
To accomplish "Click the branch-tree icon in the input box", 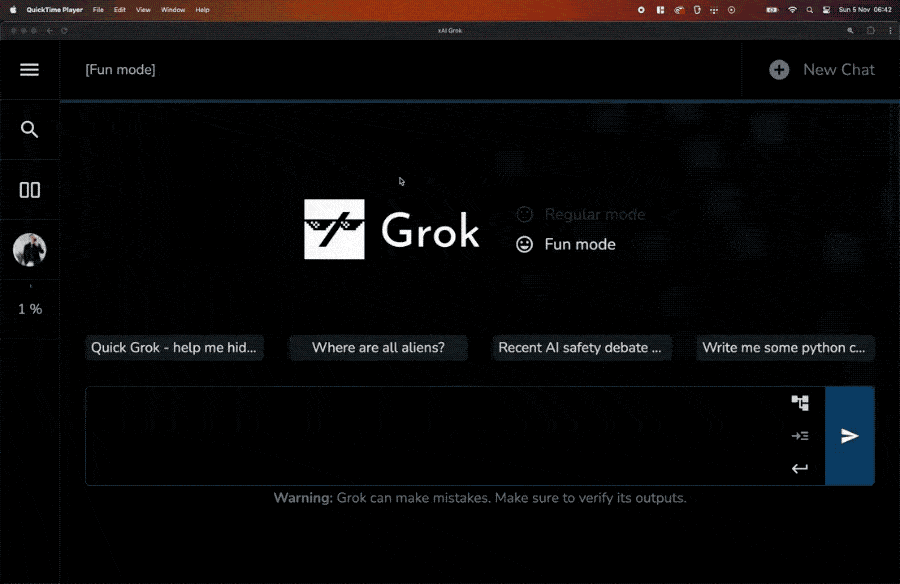I will click(x=800, y=403).
